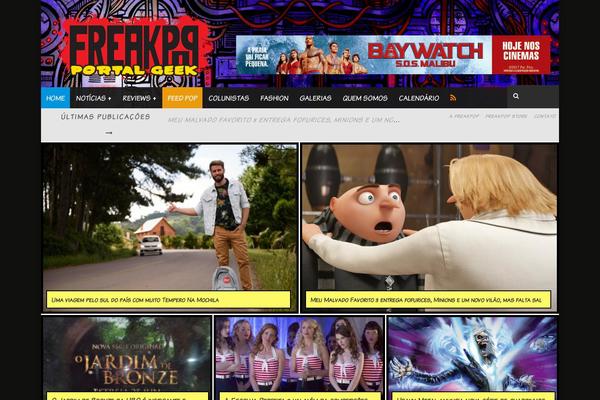
Task: Open the Colunistas section
Action: (229, 98)
